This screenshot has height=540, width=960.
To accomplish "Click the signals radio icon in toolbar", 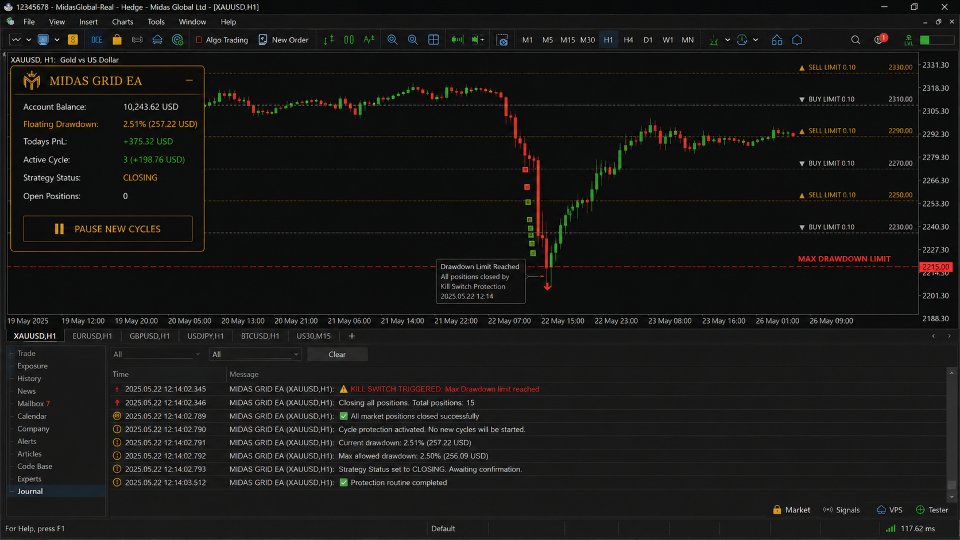I will 137,40.
